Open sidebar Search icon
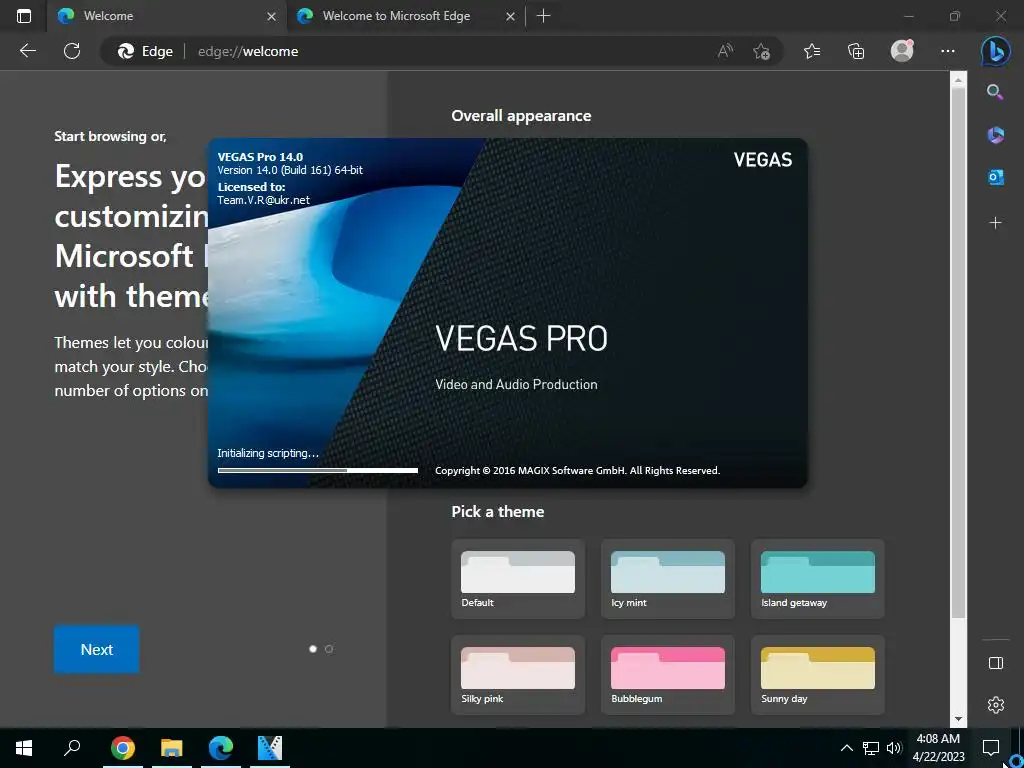The height and width of the screenshot is (768, 1024). (995, 92)
